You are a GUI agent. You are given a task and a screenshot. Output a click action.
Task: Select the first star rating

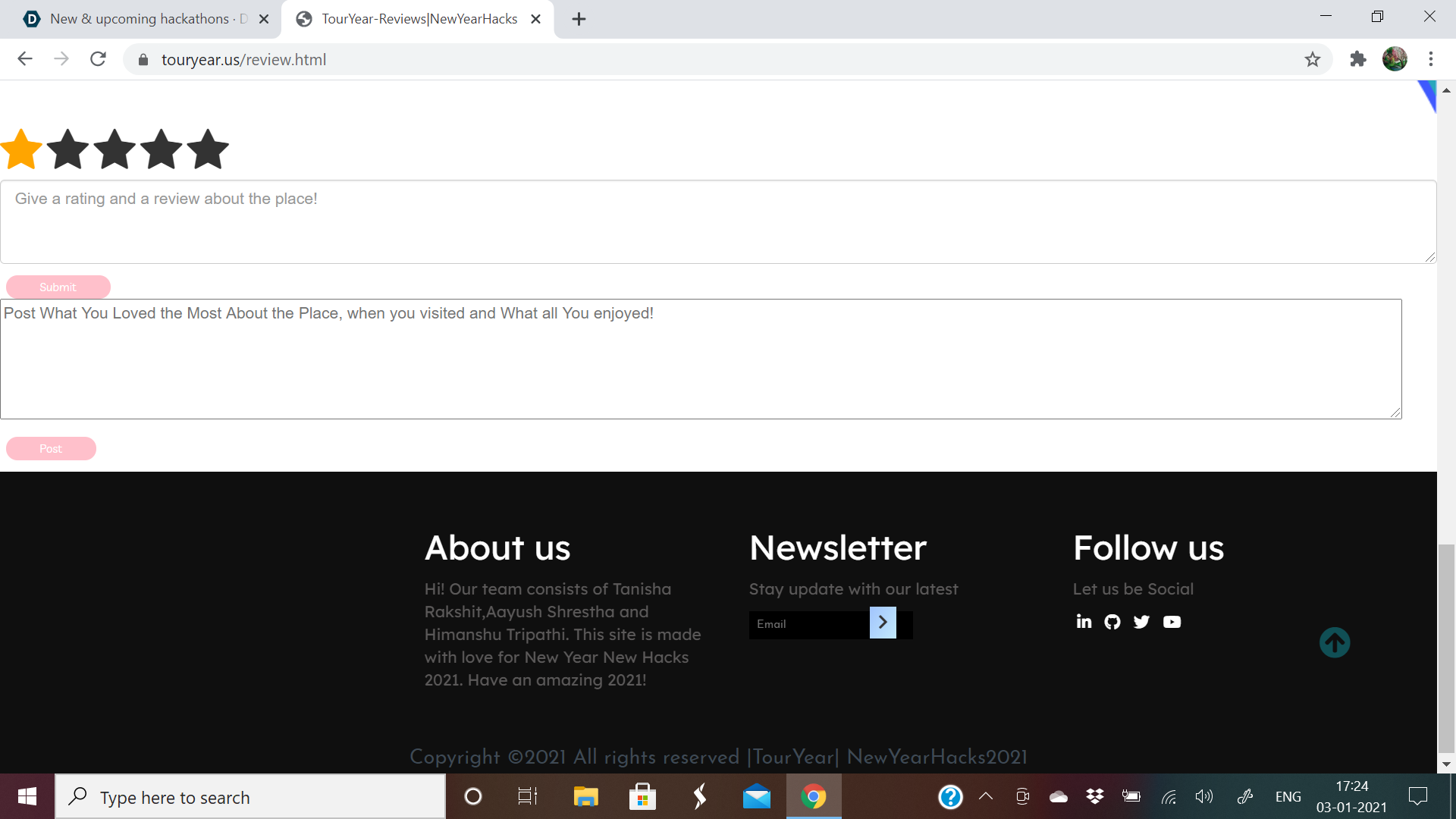pyautogui.click(x=21, y=149)
